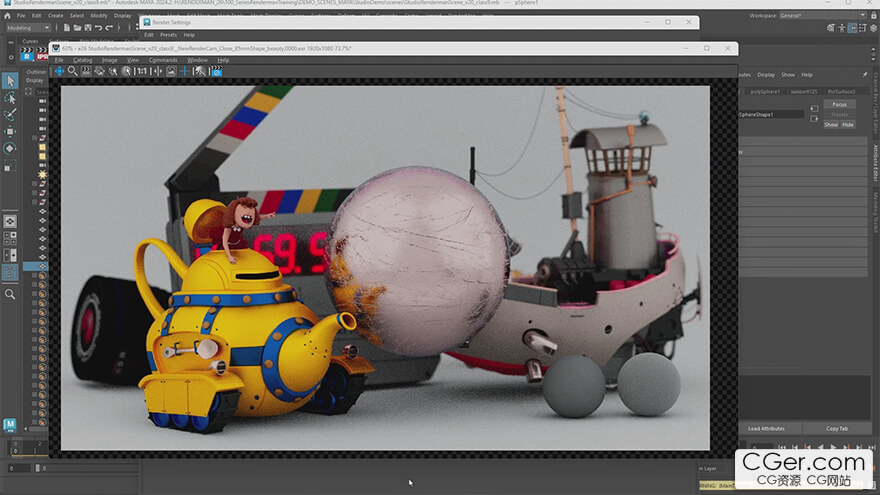
Task: Toggle the workspace lock icon
Action: click(873, 16)
